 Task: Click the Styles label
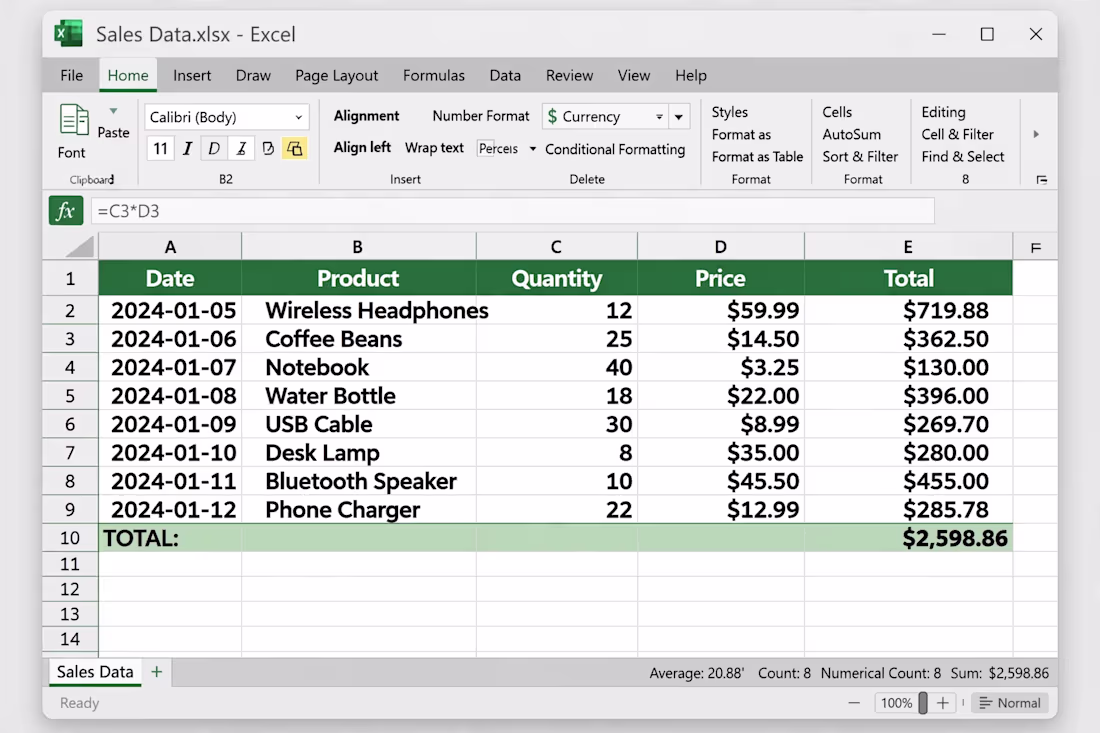point(730,112)
